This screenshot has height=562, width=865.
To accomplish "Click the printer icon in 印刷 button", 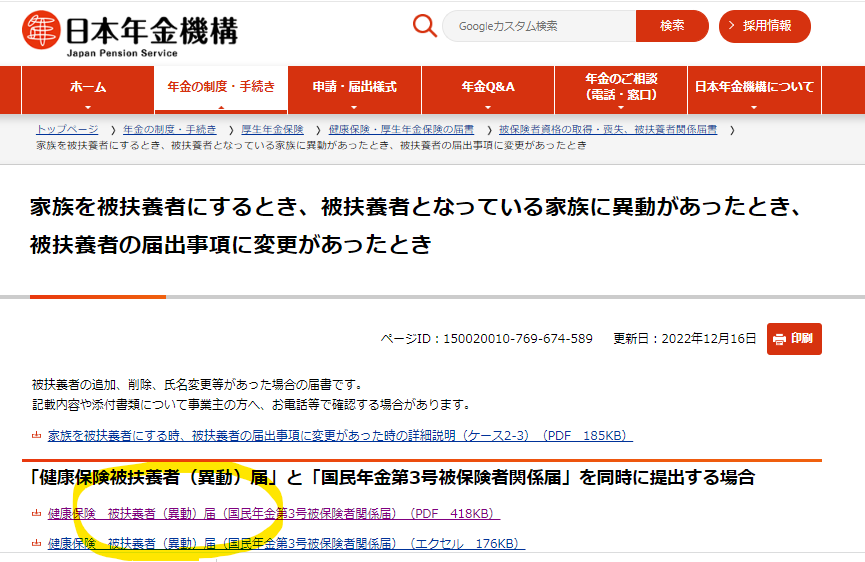I will click(779, 339).
